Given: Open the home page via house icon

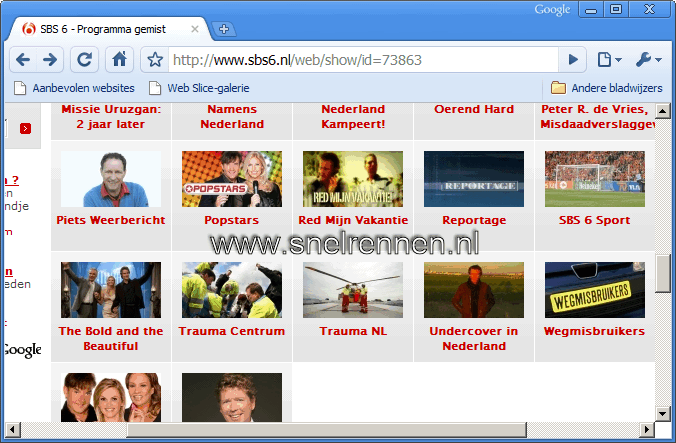Looking at the screenshot, I should 119,59.
